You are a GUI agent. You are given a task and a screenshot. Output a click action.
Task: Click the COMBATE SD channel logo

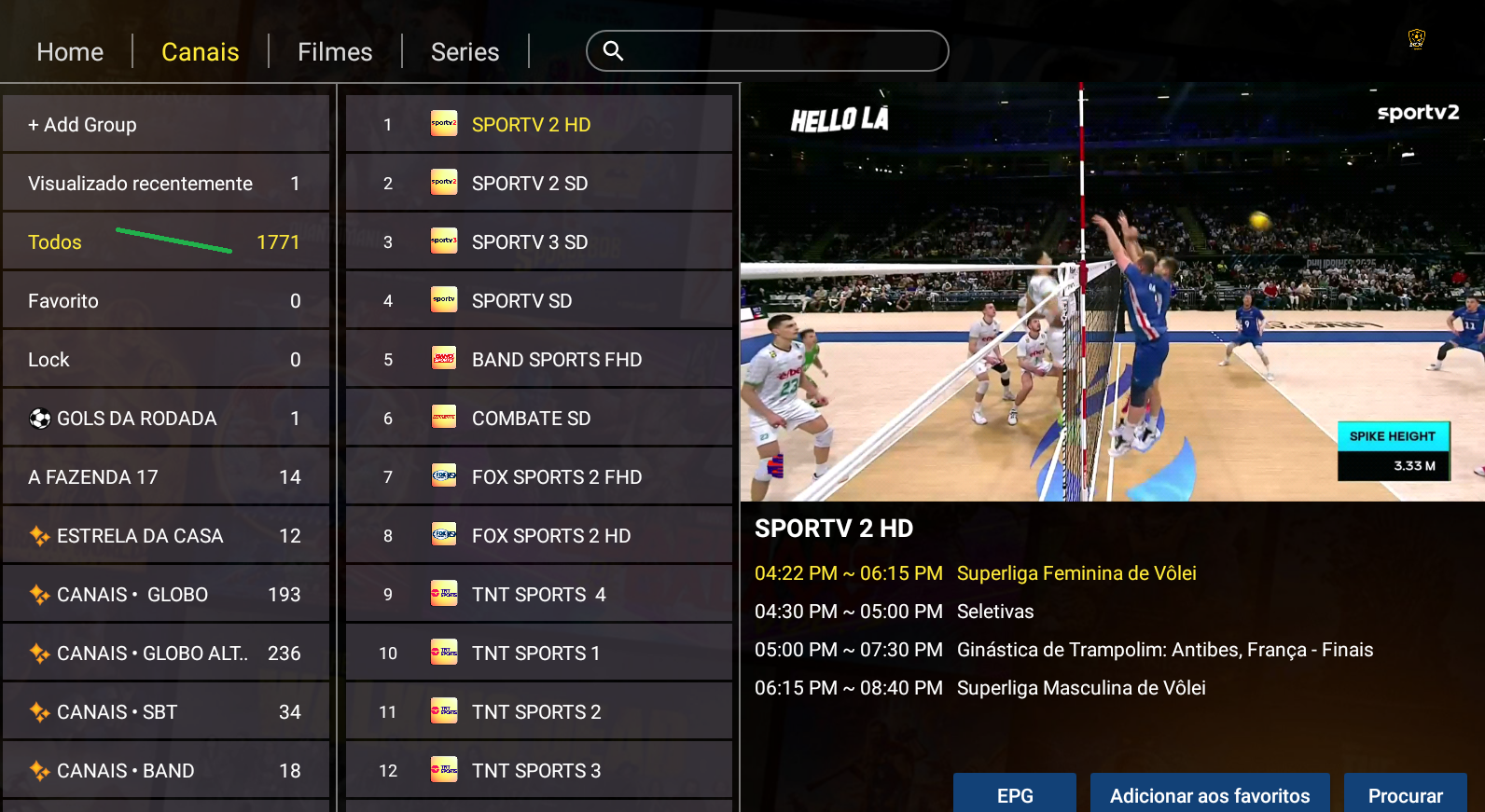(x=444, y=418)
